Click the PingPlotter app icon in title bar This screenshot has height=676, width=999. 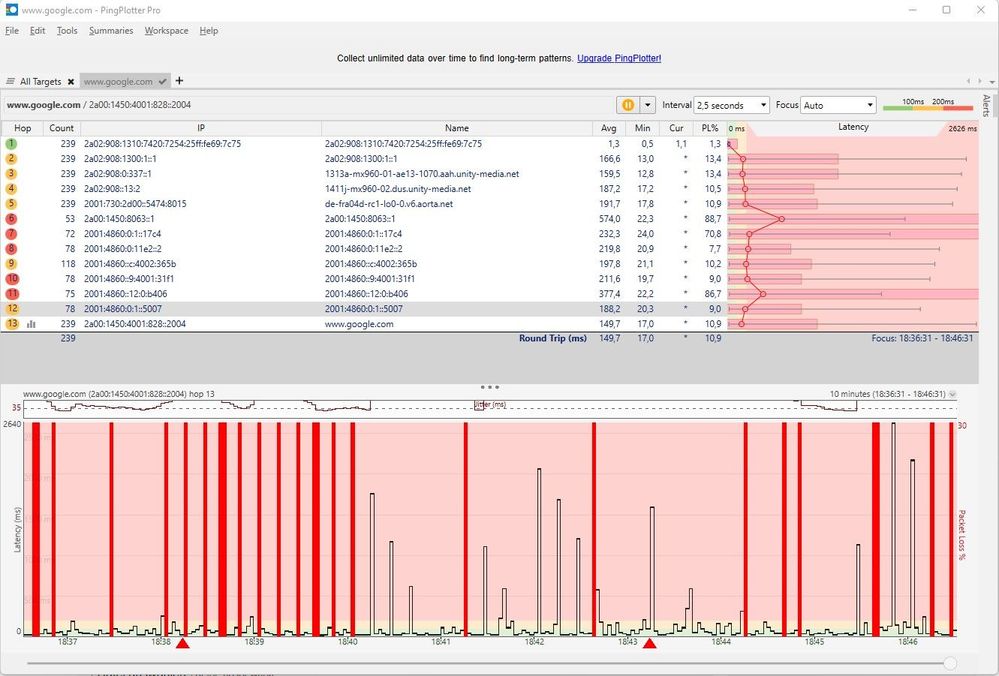pyautogui.click(x=11, y=10)
